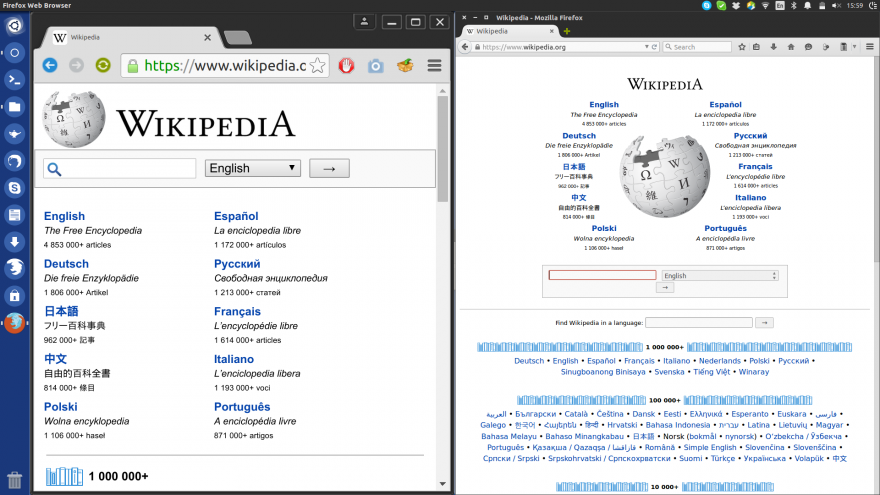Submit search with the arrow button in left browser
Viewport: 880px width, 495px height.
[329, 168]
